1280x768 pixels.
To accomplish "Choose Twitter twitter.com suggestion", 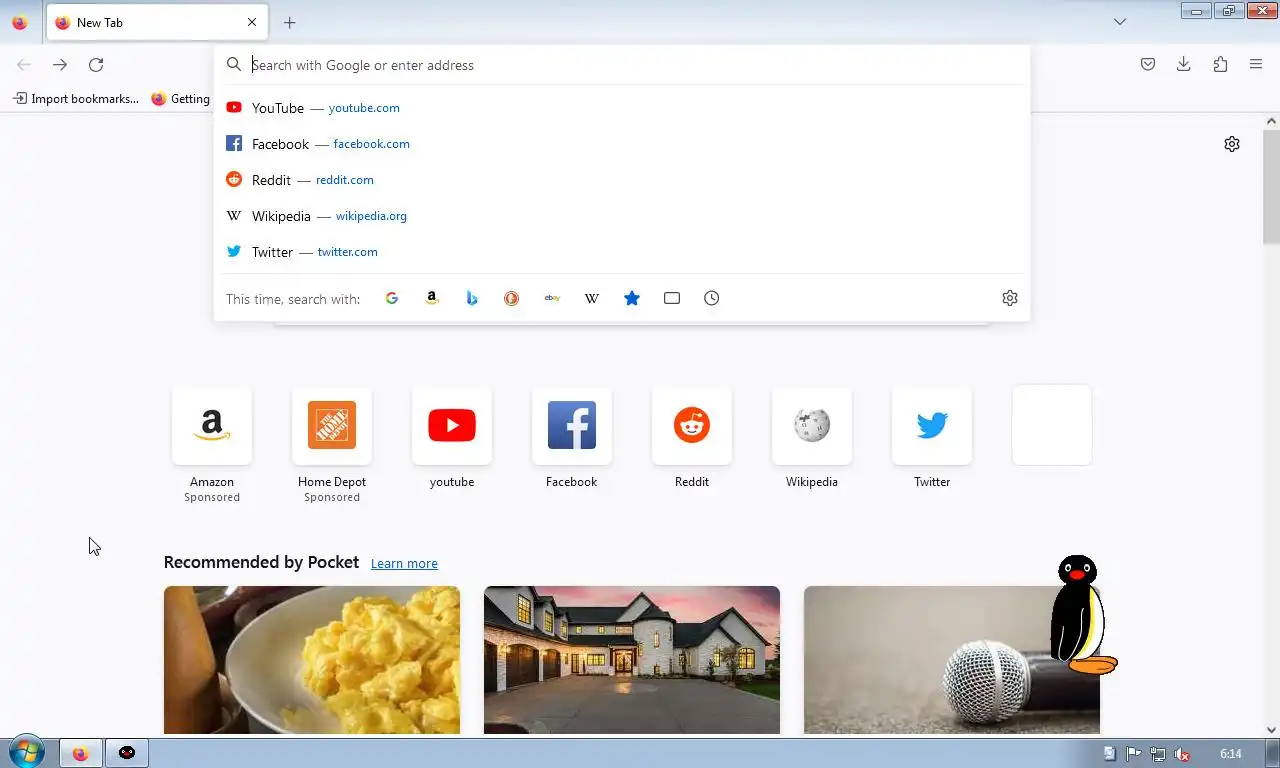I will point(622,252).
